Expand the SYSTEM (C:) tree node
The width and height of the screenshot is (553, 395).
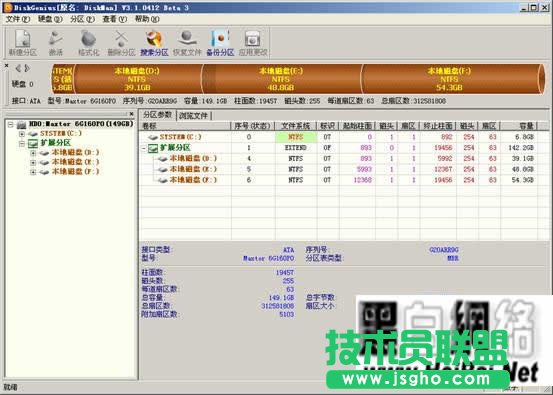coord(22,134)
